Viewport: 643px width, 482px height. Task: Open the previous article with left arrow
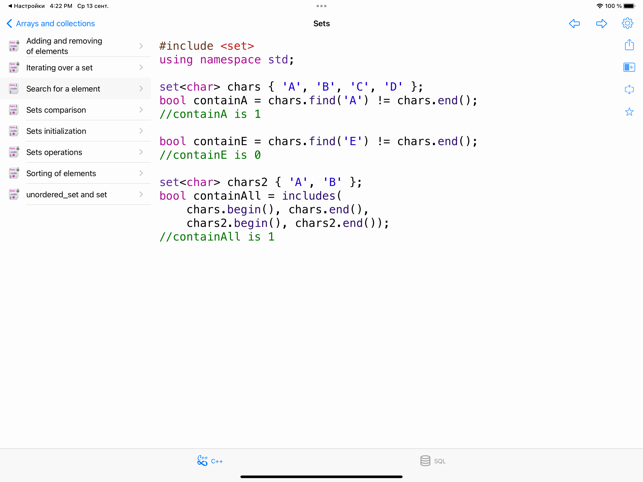click(575, 23)
